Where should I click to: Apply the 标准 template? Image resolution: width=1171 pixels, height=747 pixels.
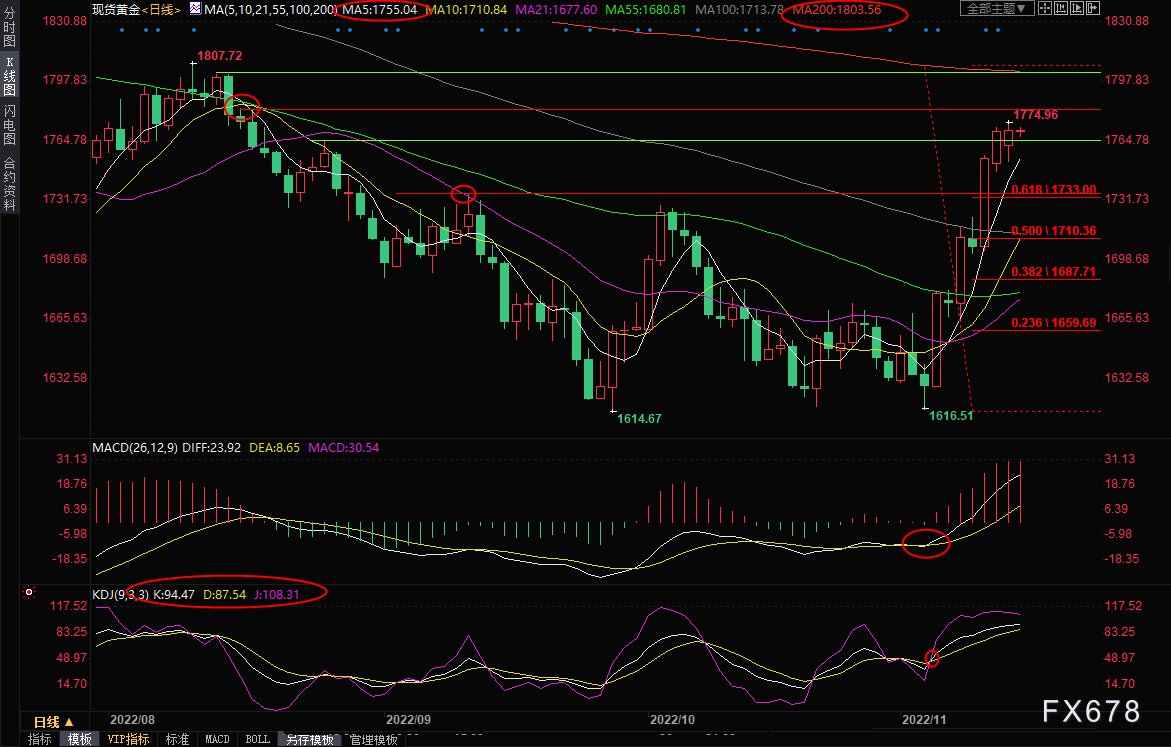pos(177,740)
